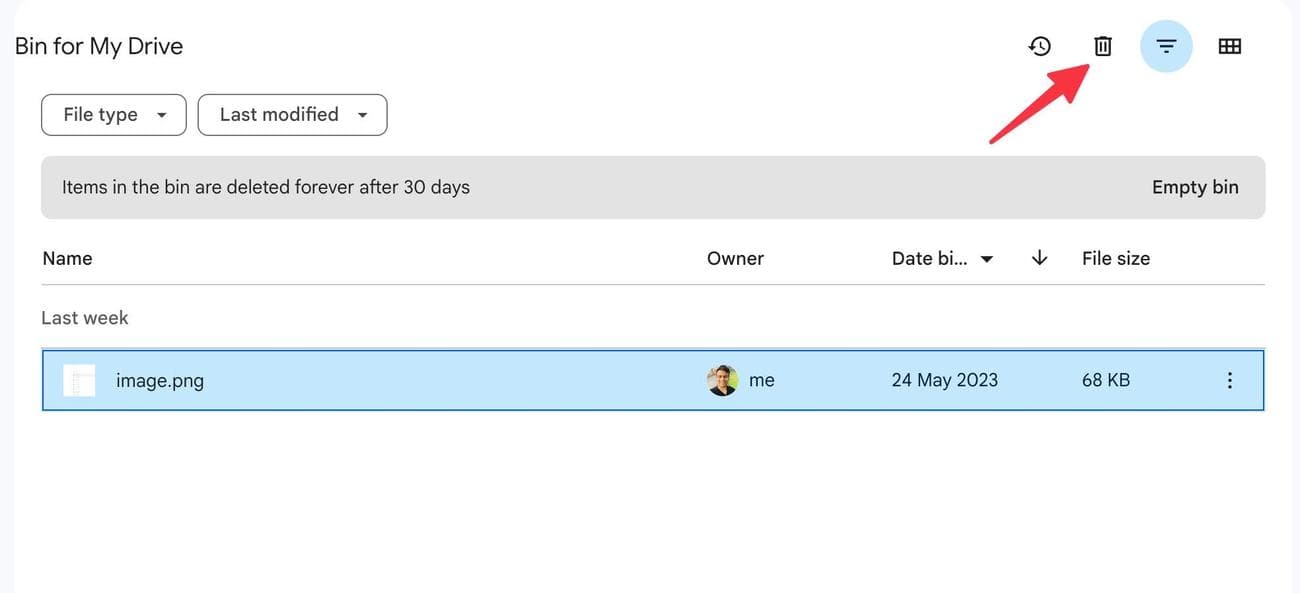Open the filter options icon
Image resolution: width=1300 pixels, height=593 pixels.
click(x=1166, y=45)
